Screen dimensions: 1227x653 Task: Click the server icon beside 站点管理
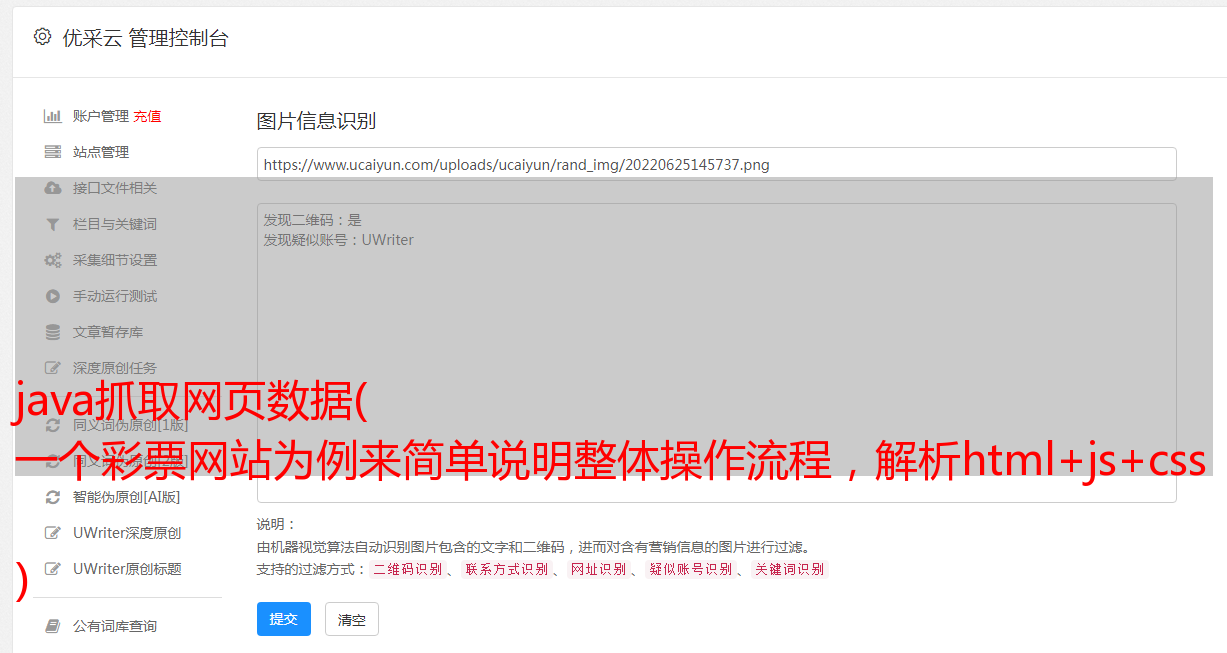point(53,152)
